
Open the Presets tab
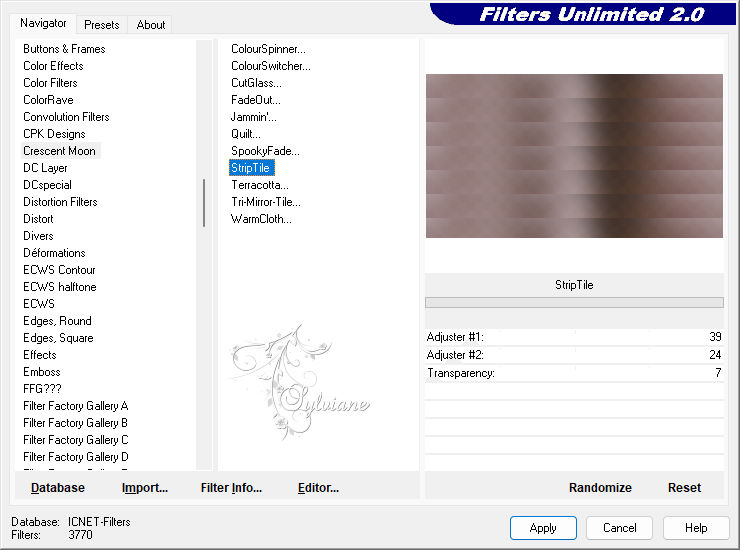coord(101,25)
